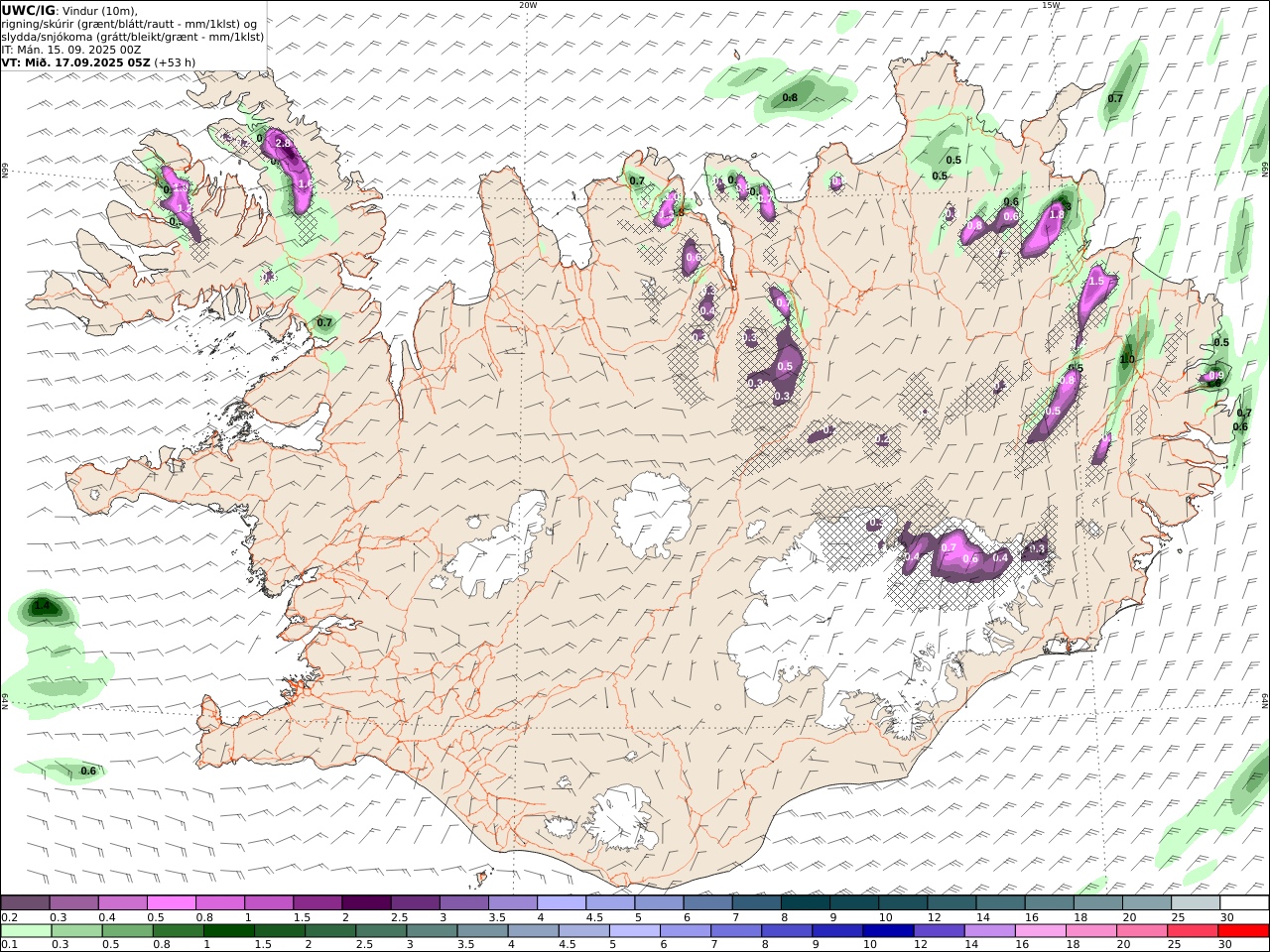Select the 0.5 green swatch in the rain legend

[127, 931]
